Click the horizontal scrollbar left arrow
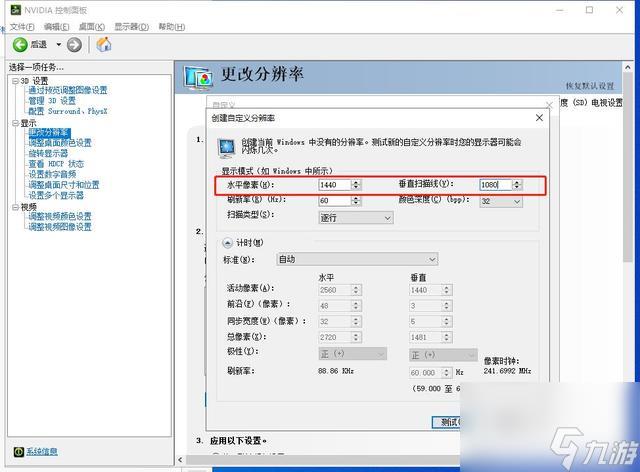 pos(180,460)
